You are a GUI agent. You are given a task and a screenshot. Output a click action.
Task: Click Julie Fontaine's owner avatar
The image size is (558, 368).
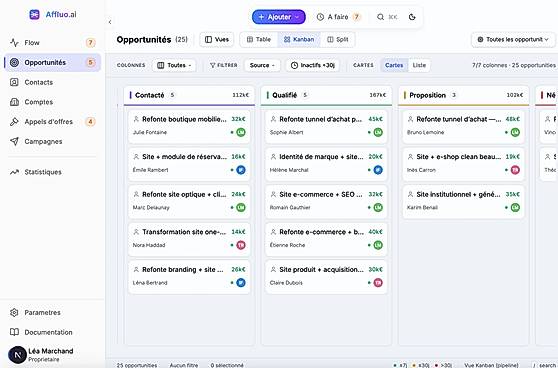241,132
